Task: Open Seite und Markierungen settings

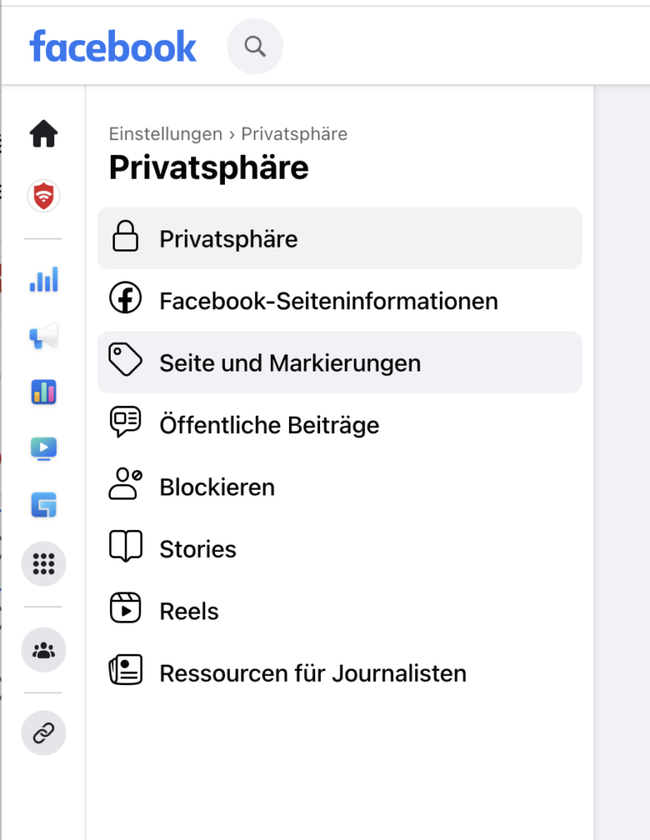Action: [339, 363]
